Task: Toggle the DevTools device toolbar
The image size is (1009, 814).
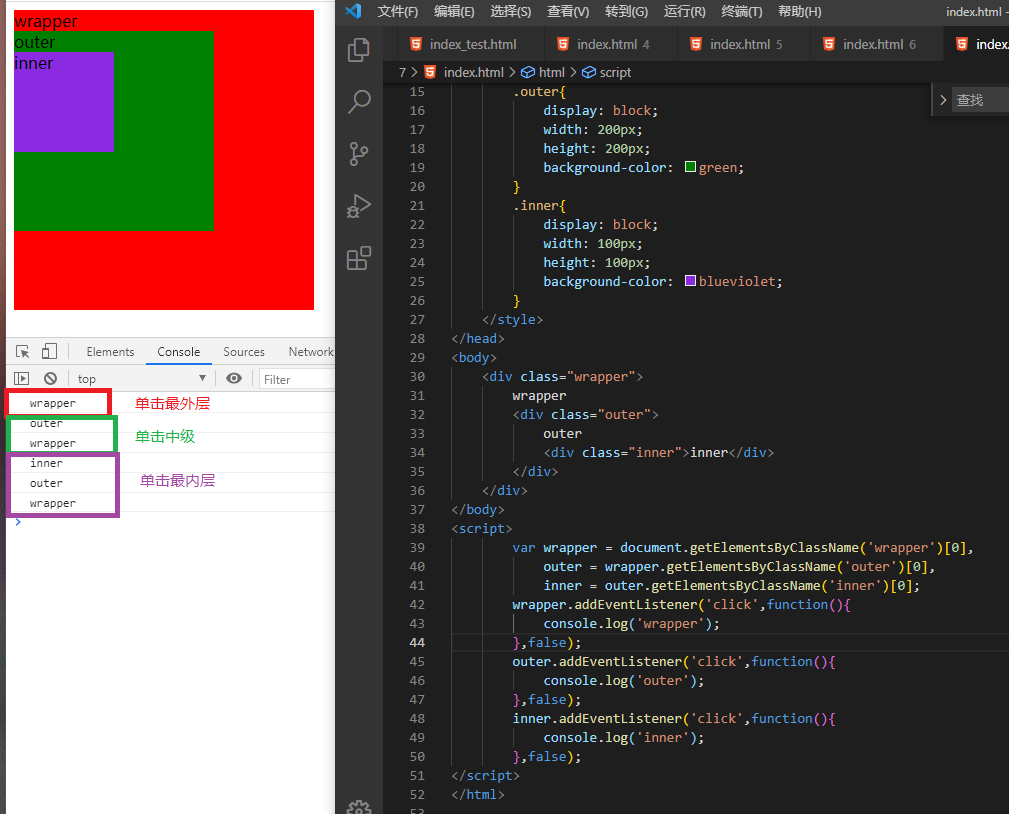Action: pyautogui.click(x=50, y=351)
